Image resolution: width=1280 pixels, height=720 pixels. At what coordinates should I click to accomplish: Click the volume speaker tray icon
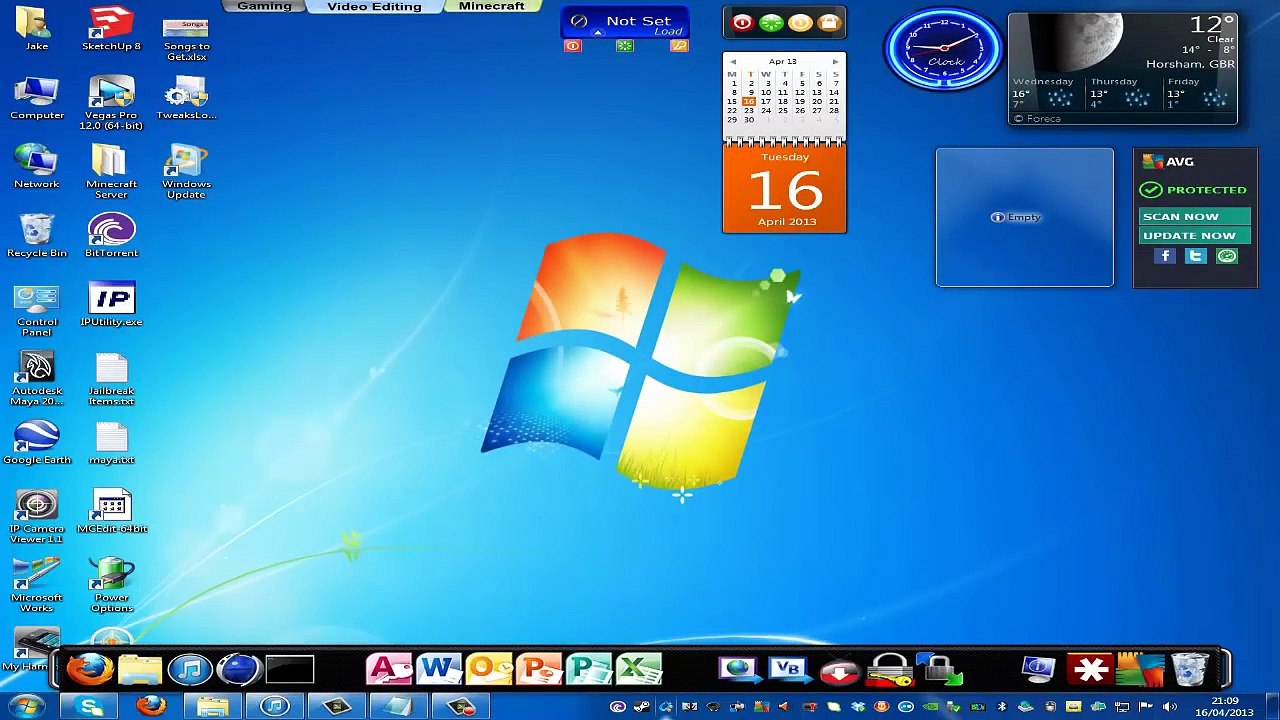click(x=1170, y=707)
